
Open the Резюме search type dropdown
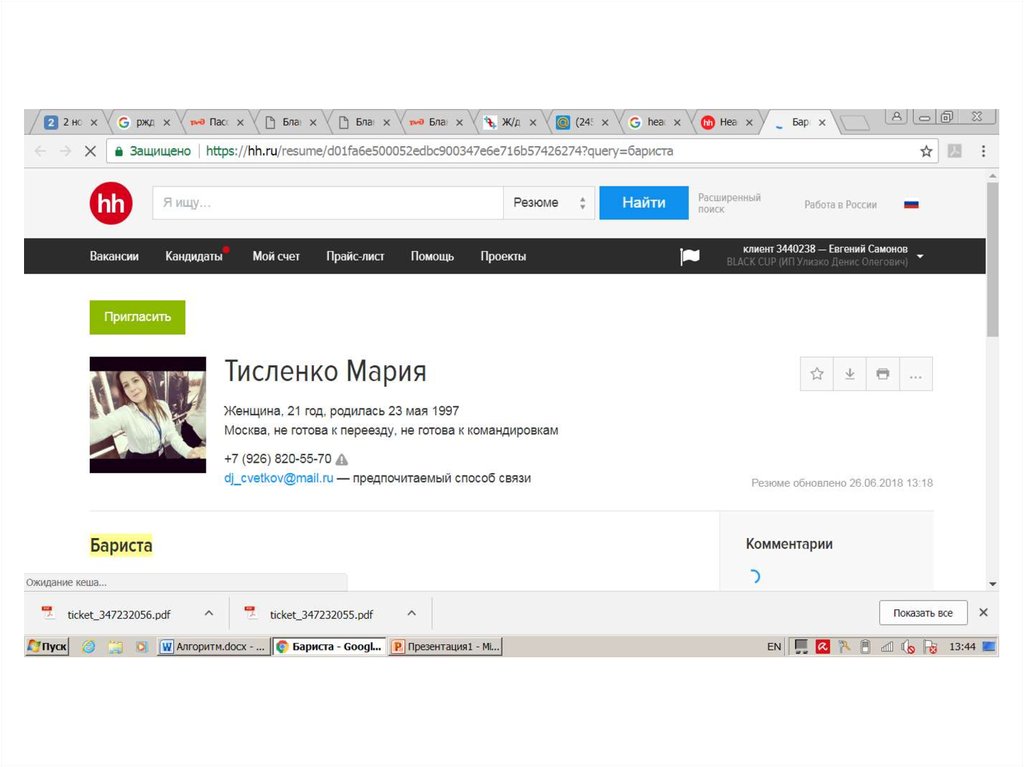click(x=548, y=203)
